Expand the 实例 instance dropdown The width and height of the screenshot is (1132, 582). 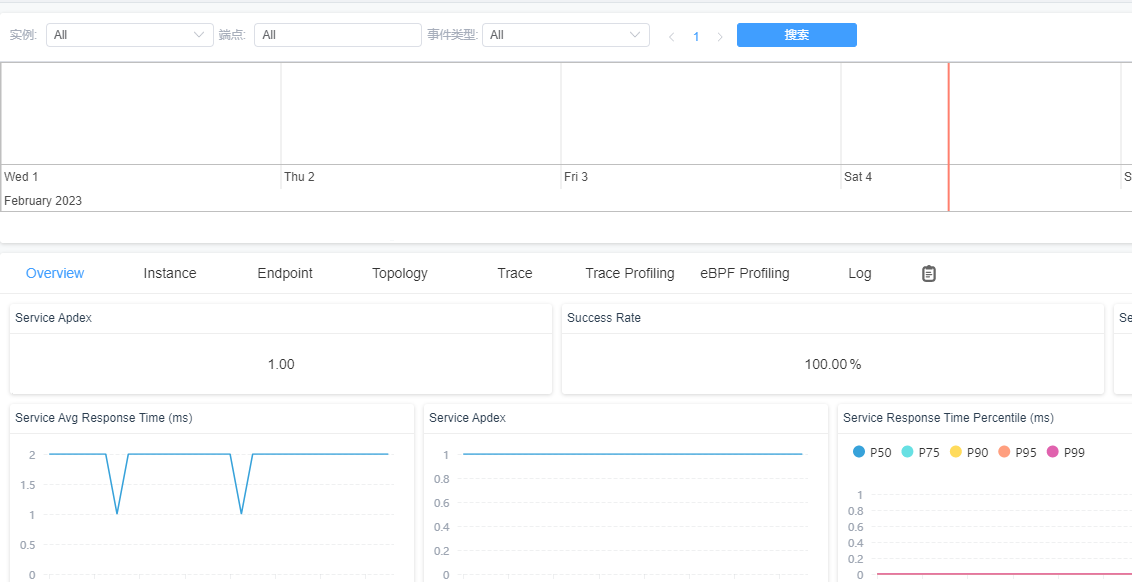[x=130, y=35]
